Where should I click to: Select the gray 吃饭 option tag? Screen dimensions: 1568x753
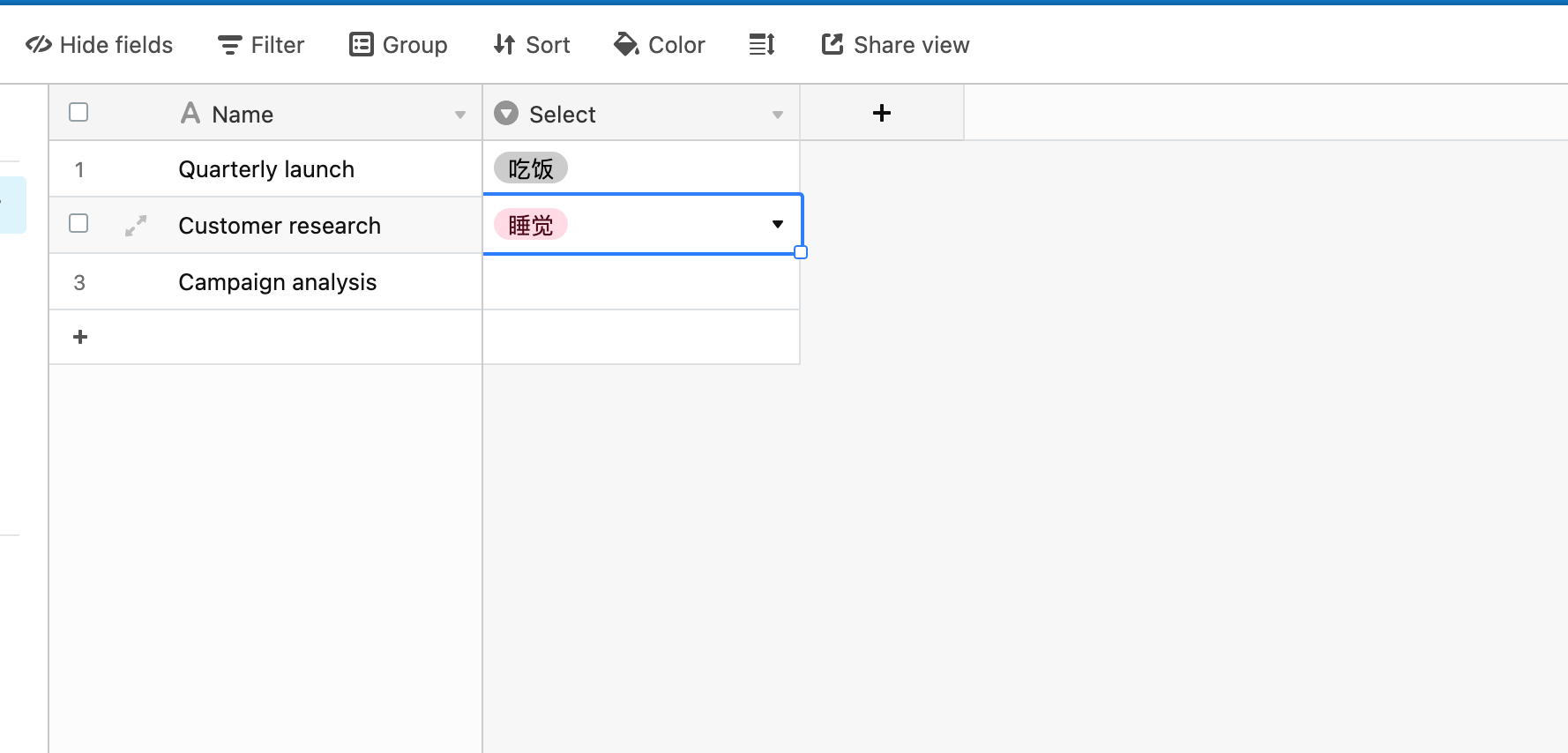tap(531, 168)
